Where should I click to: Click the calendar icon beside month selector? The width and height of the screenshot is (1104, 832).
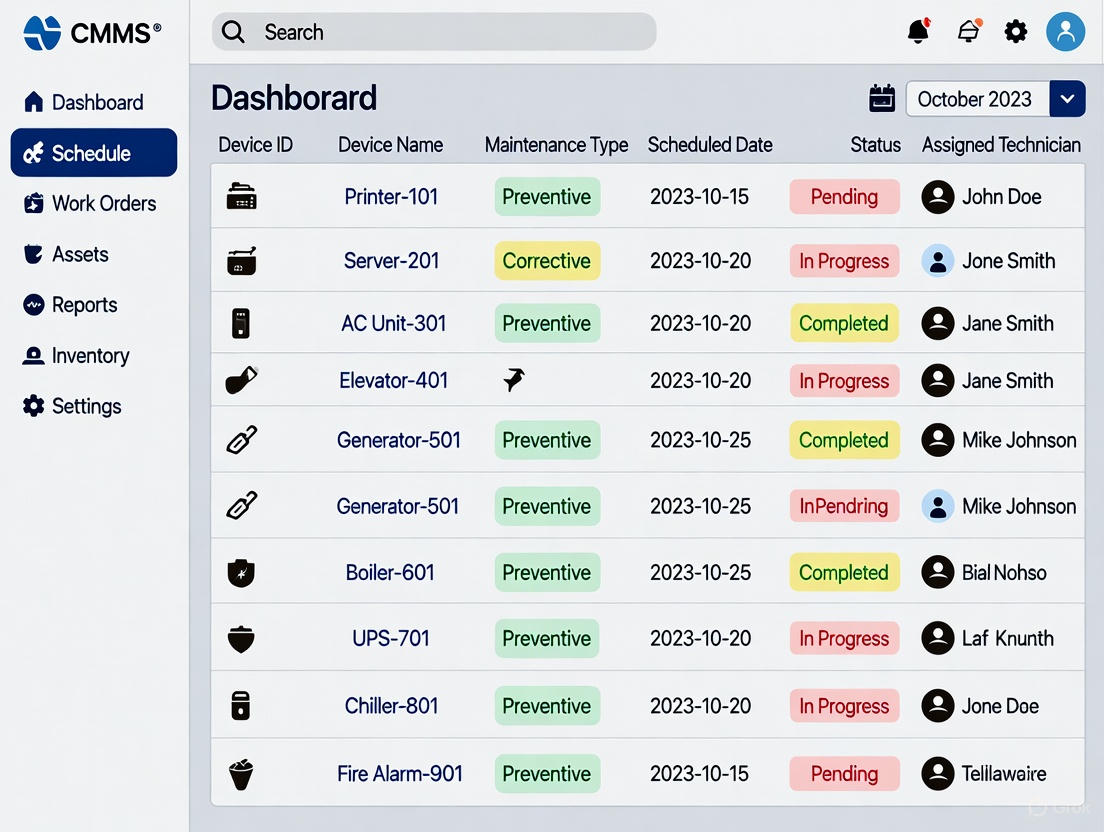pos(882,99)
